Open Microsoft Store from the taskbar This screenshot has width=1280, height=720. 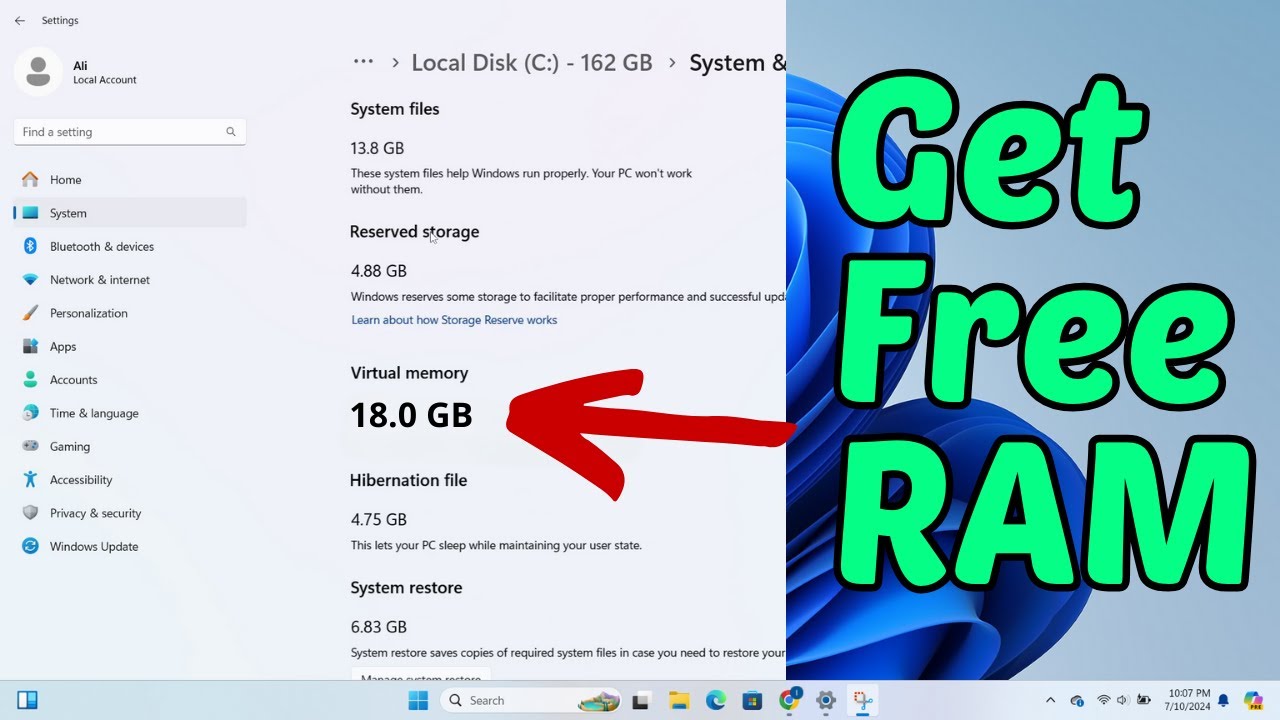(x=752, y=700)
